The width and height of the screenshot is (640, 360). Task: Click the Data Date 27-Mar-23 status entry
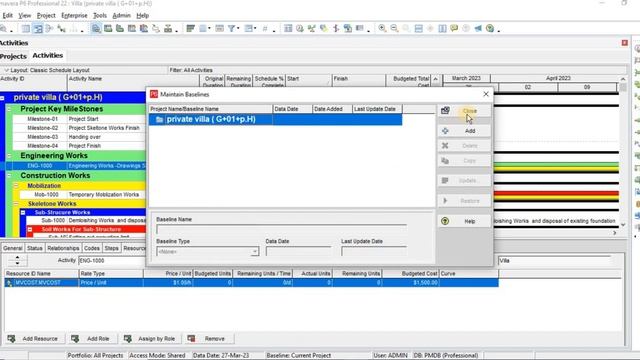221,356
